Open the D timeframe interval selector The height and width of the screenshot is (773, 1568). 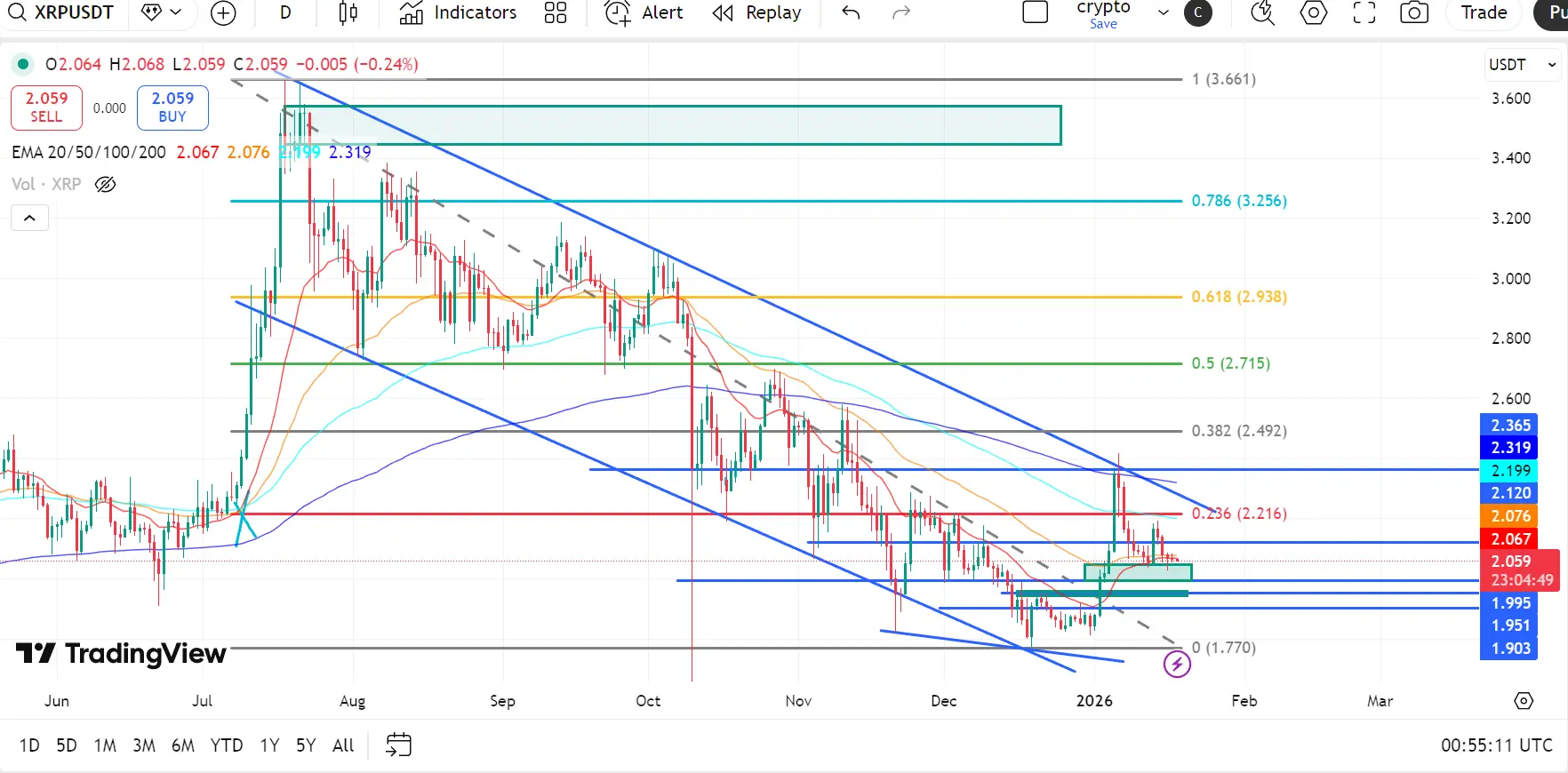pyautogui.click(x=285, y=12)
